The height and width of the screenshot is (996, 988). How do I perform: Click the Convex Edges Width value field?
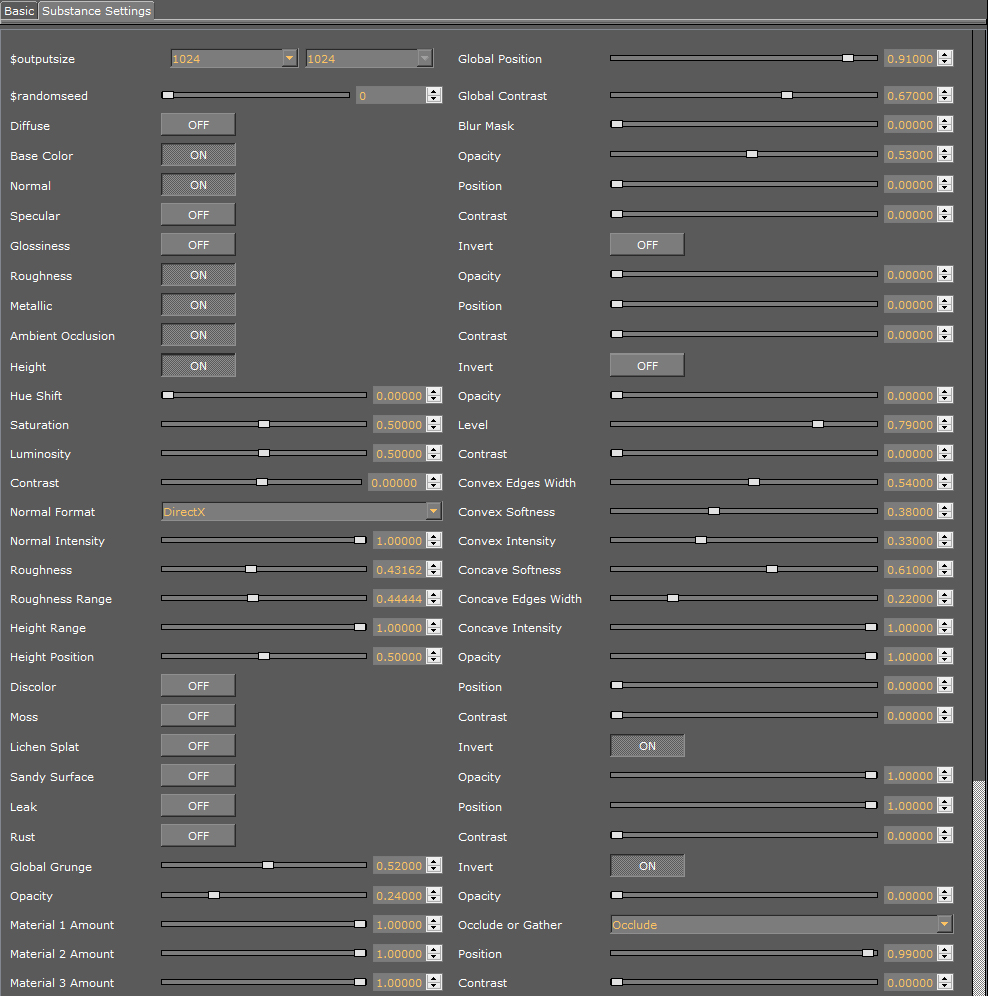click(x=909, y=483)
